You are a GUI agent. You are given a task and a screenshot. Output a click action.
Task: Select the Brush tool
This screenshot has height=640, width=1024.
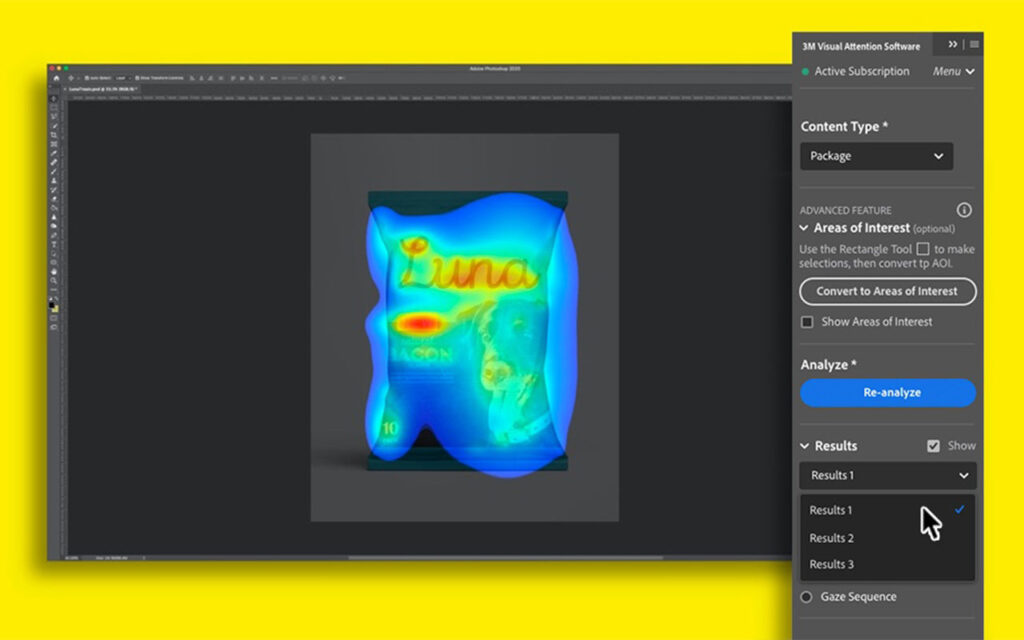pos(54,171)
